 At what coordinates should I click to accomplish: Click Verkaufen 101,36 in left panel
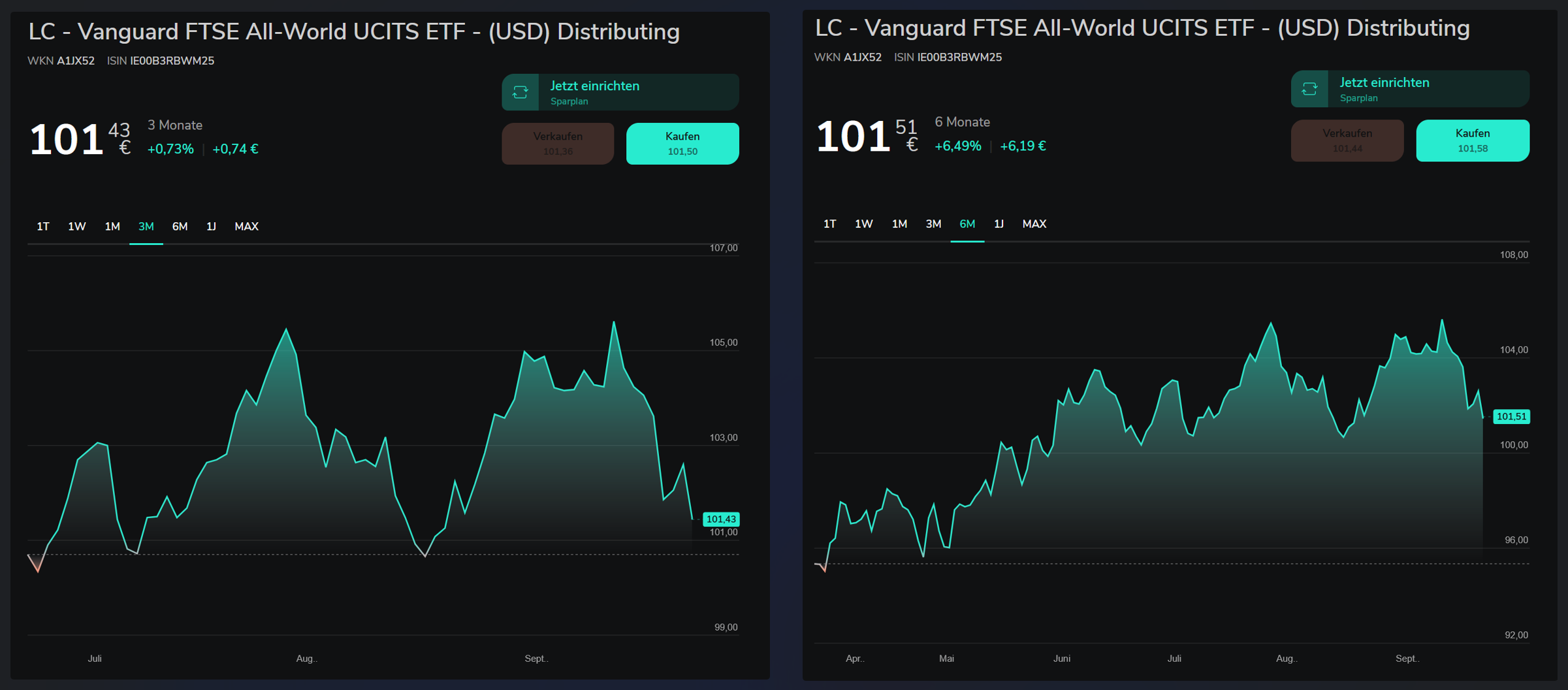coord(558,144)
